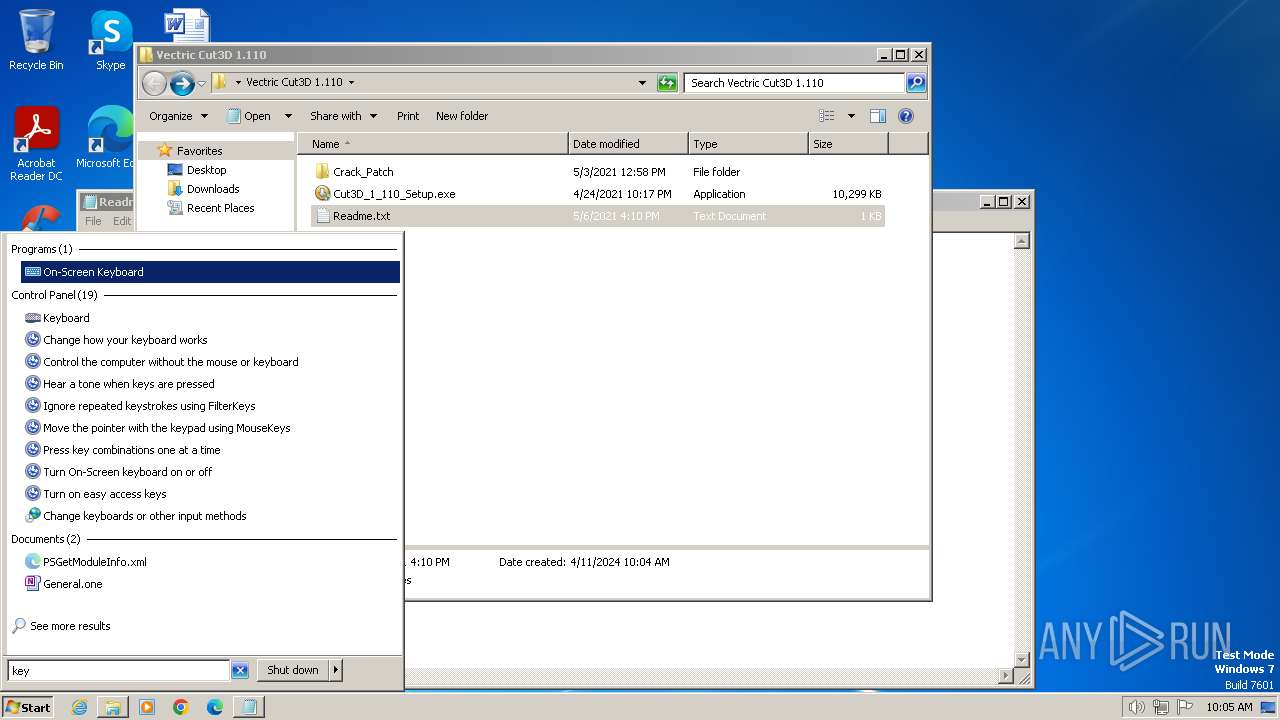This screenshot has height=720, width=1280.
Task: Switch to Notepad taskbar item
Action: (249, 707)
